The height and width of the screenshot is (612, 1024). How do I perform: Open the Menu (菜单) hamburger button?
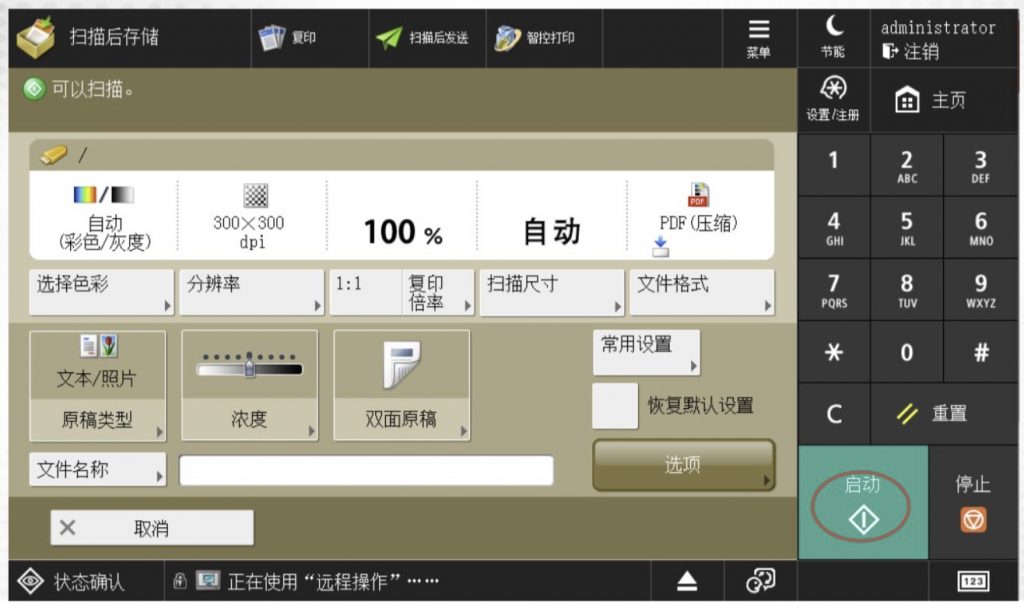pos(759,38)
